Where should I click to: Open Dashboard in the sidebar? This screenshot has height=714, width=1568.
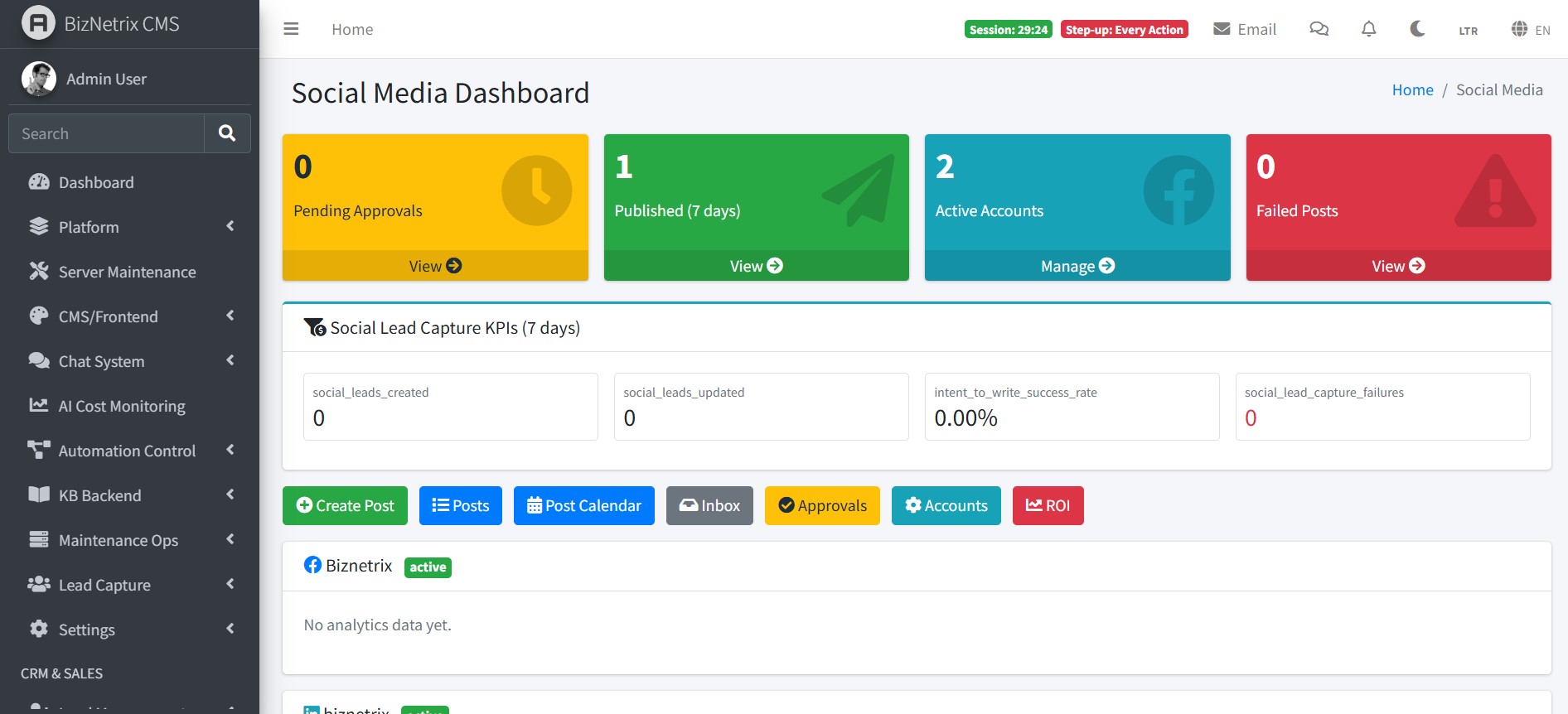[x=129, y=182]
